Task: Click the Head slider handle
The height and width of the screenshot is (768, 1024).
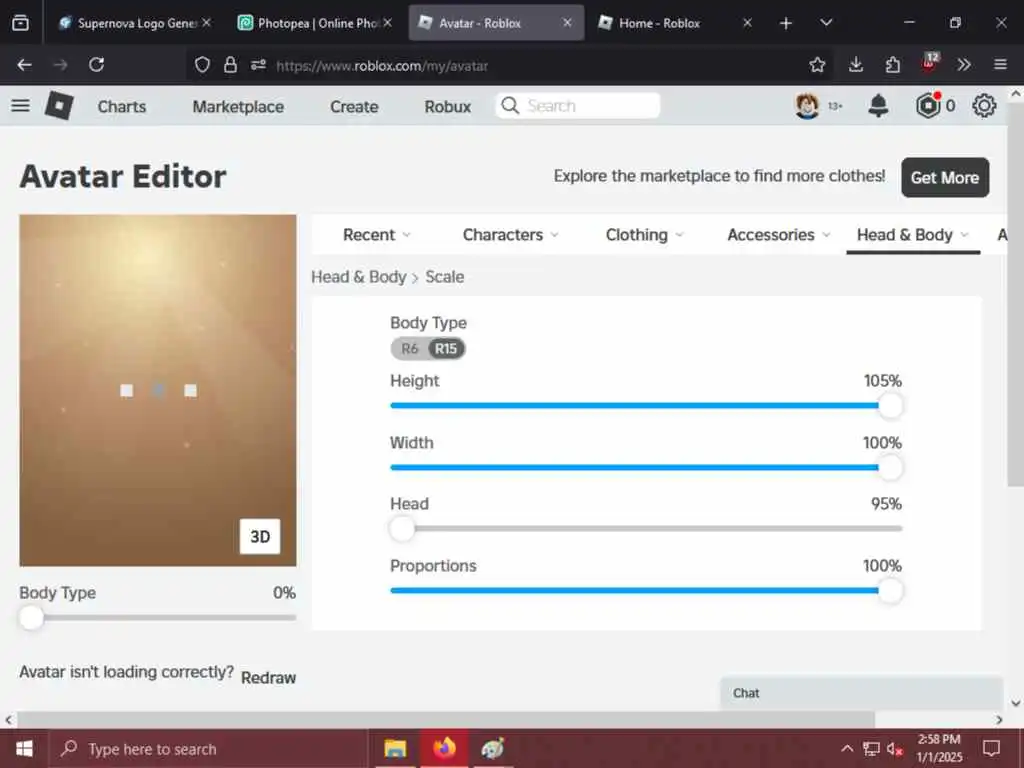Action: pos(402,528)
